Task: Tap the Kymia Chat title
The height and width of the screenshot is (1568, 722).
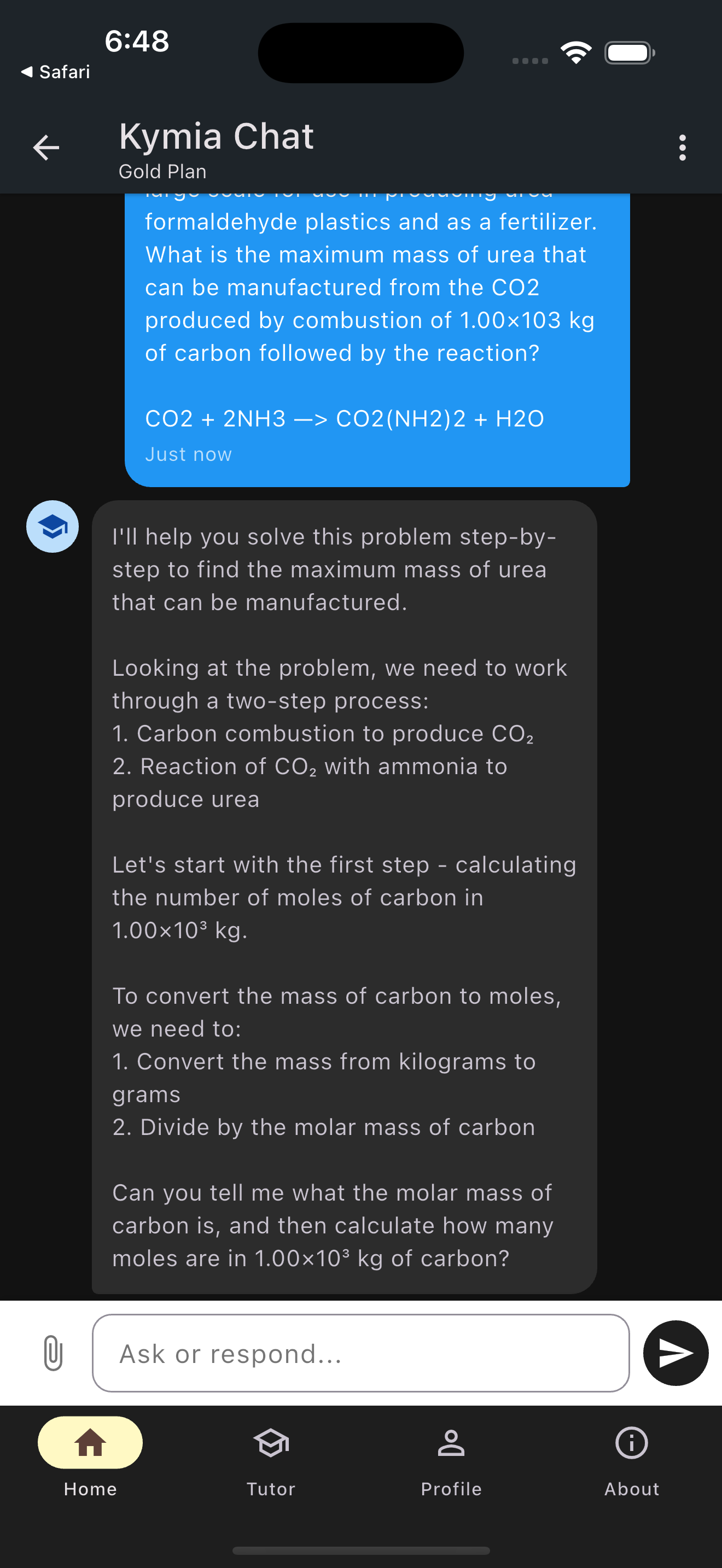Action: (x=216, y=136)
